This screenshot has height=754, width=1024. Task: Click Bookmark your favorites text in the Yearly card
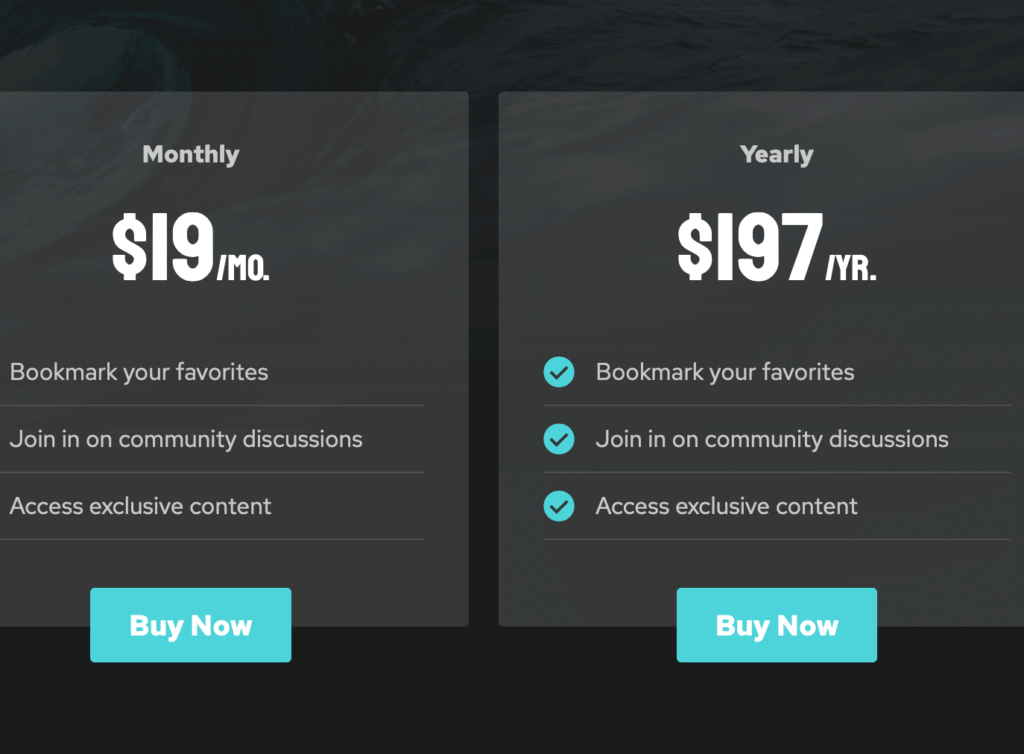[x=725, y=372]
